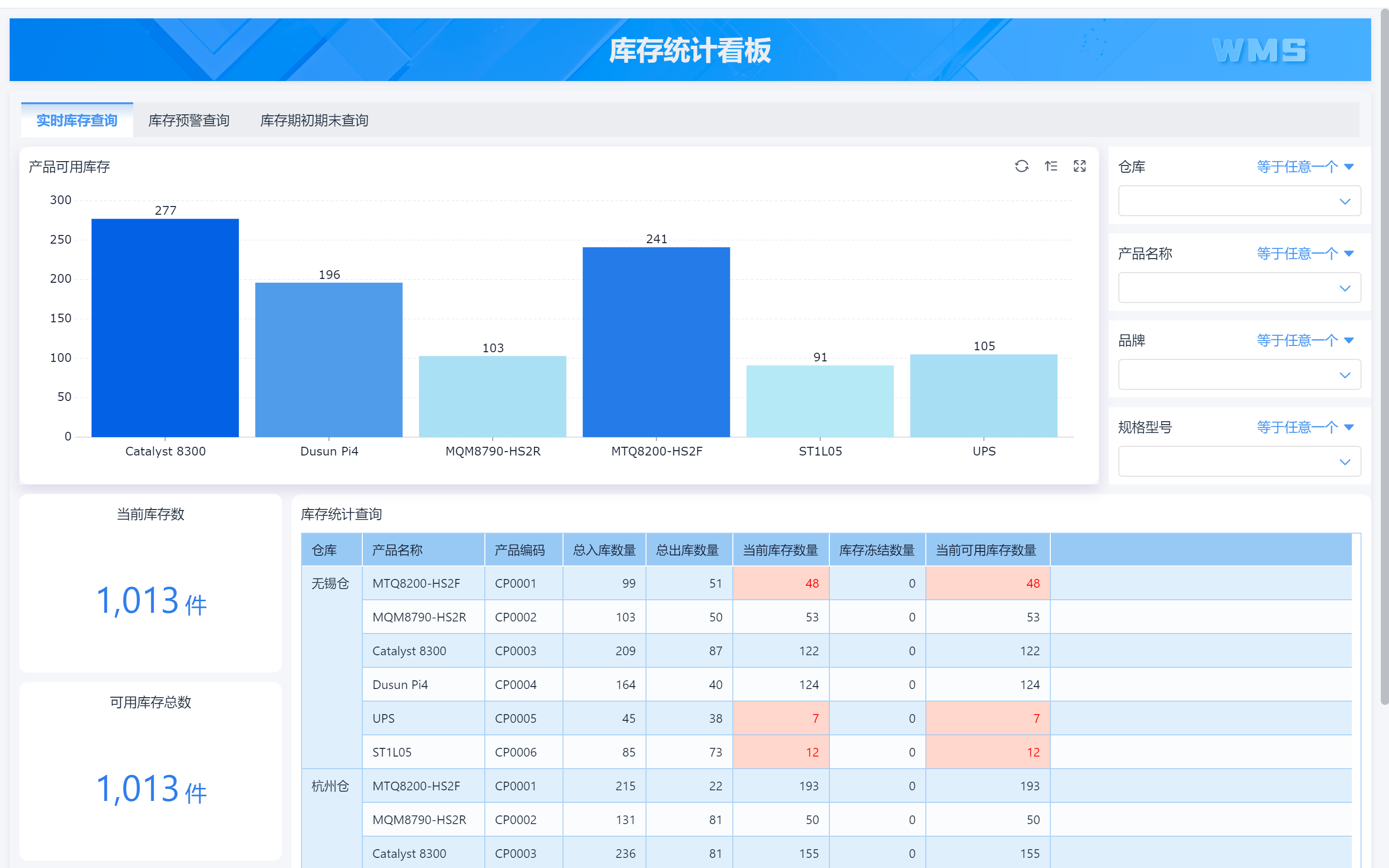Click the Catalyst 8300 bar in chart

(x=165, y=327)
